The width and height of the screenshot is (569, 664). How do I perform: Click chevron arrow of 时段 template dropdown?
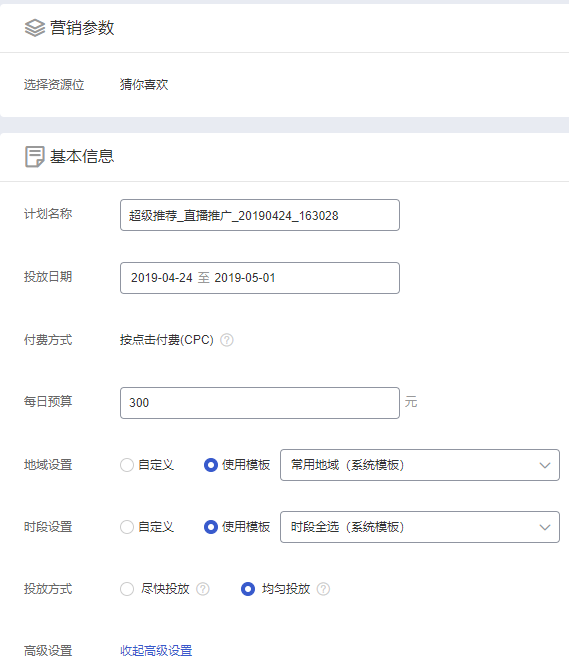tap(545, 528)
